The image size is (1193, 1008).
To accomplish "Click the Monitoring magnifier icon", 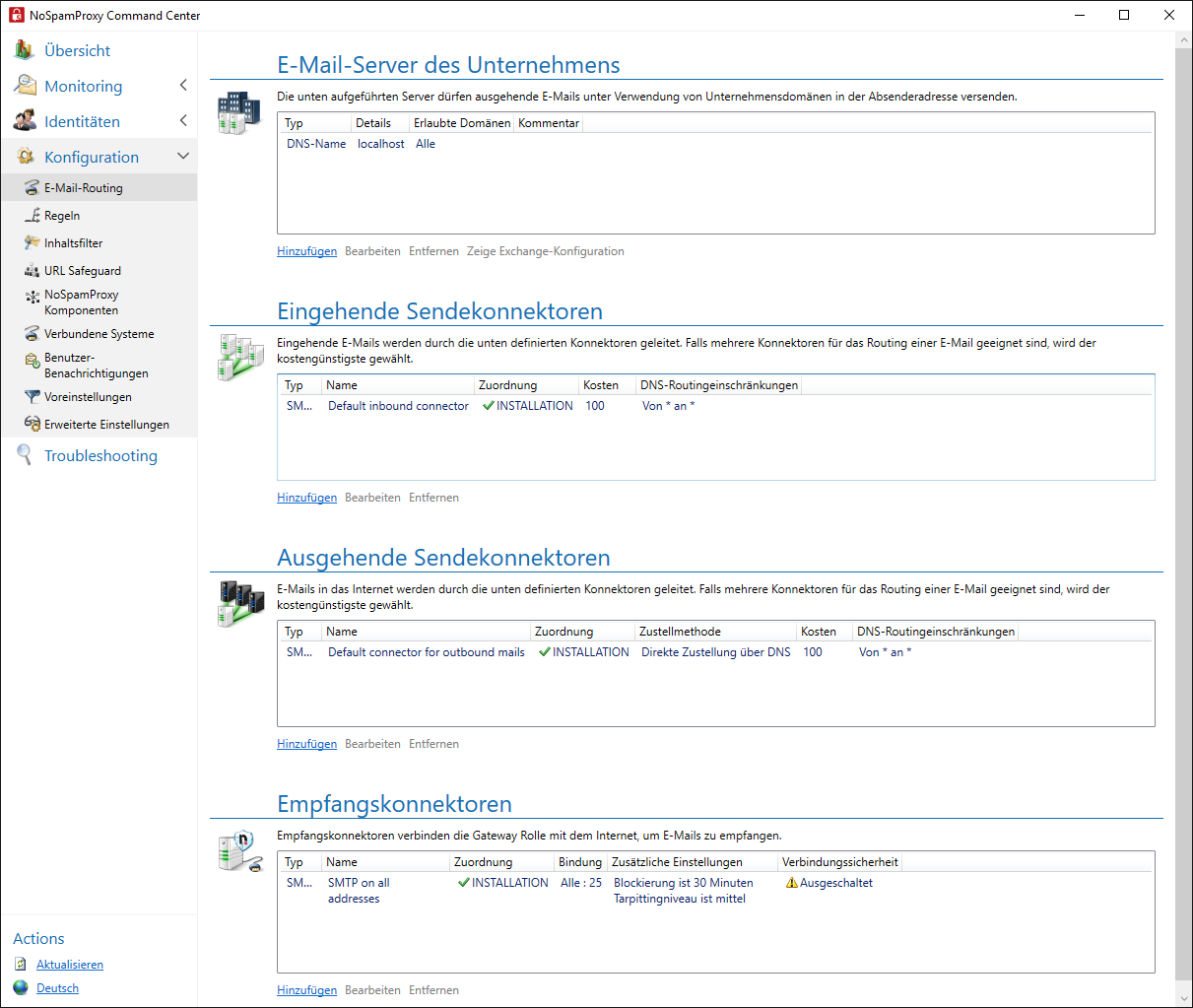I will point(25,86).
